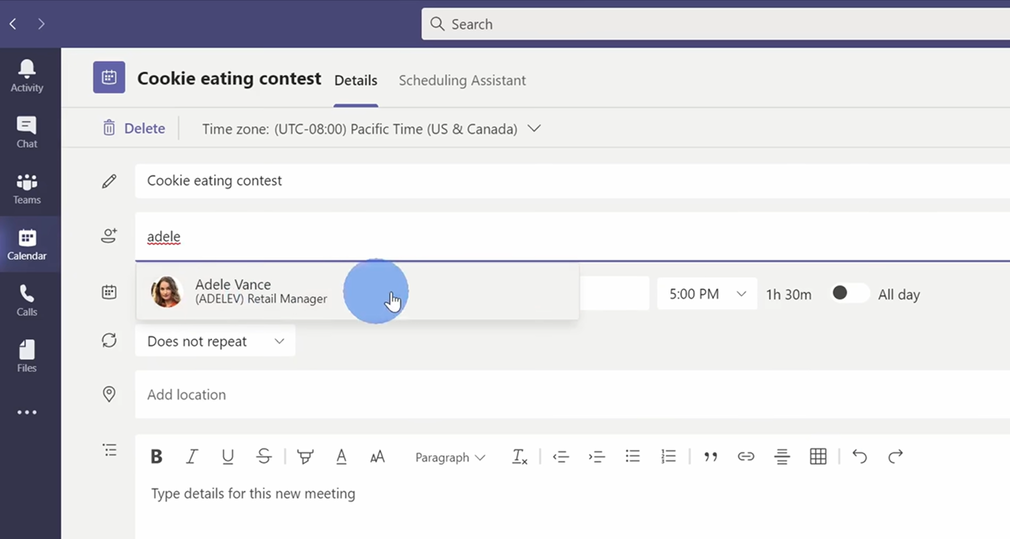Viewport: 1010px width, 539px height.
Task: Open font color picker
Action: [341, 457]
